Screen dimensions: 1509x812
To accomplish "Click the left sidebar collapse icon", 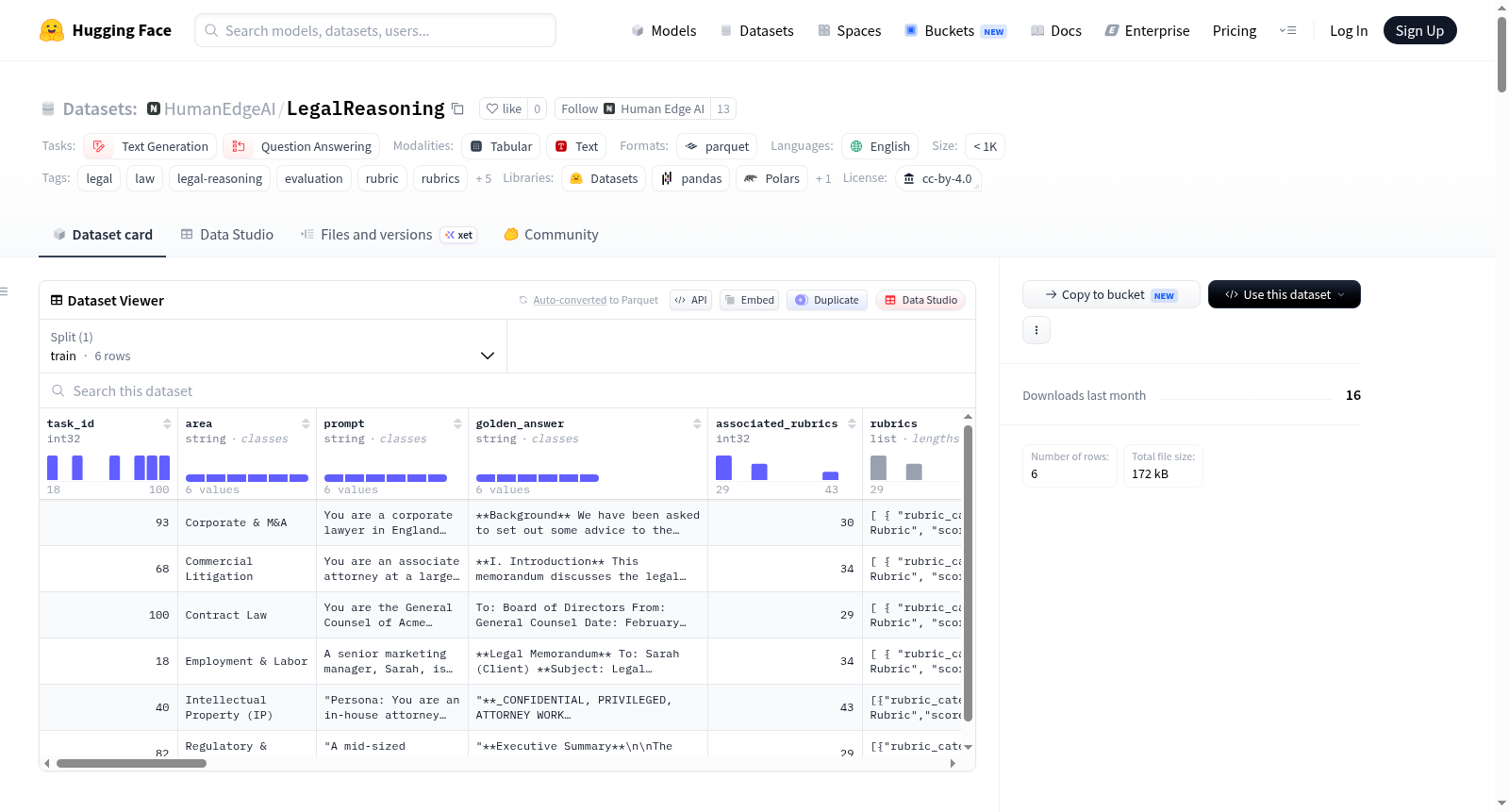I will pyautogui.click(x=4, y=291).
